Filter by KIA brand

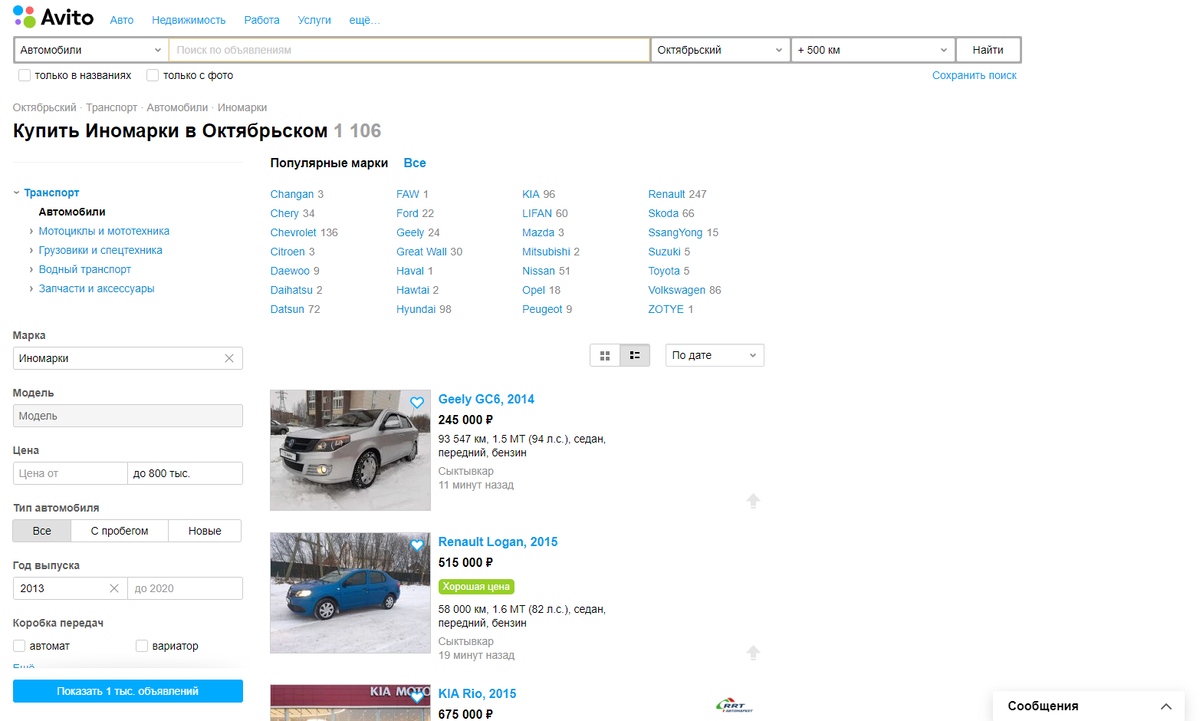[531, 194]
